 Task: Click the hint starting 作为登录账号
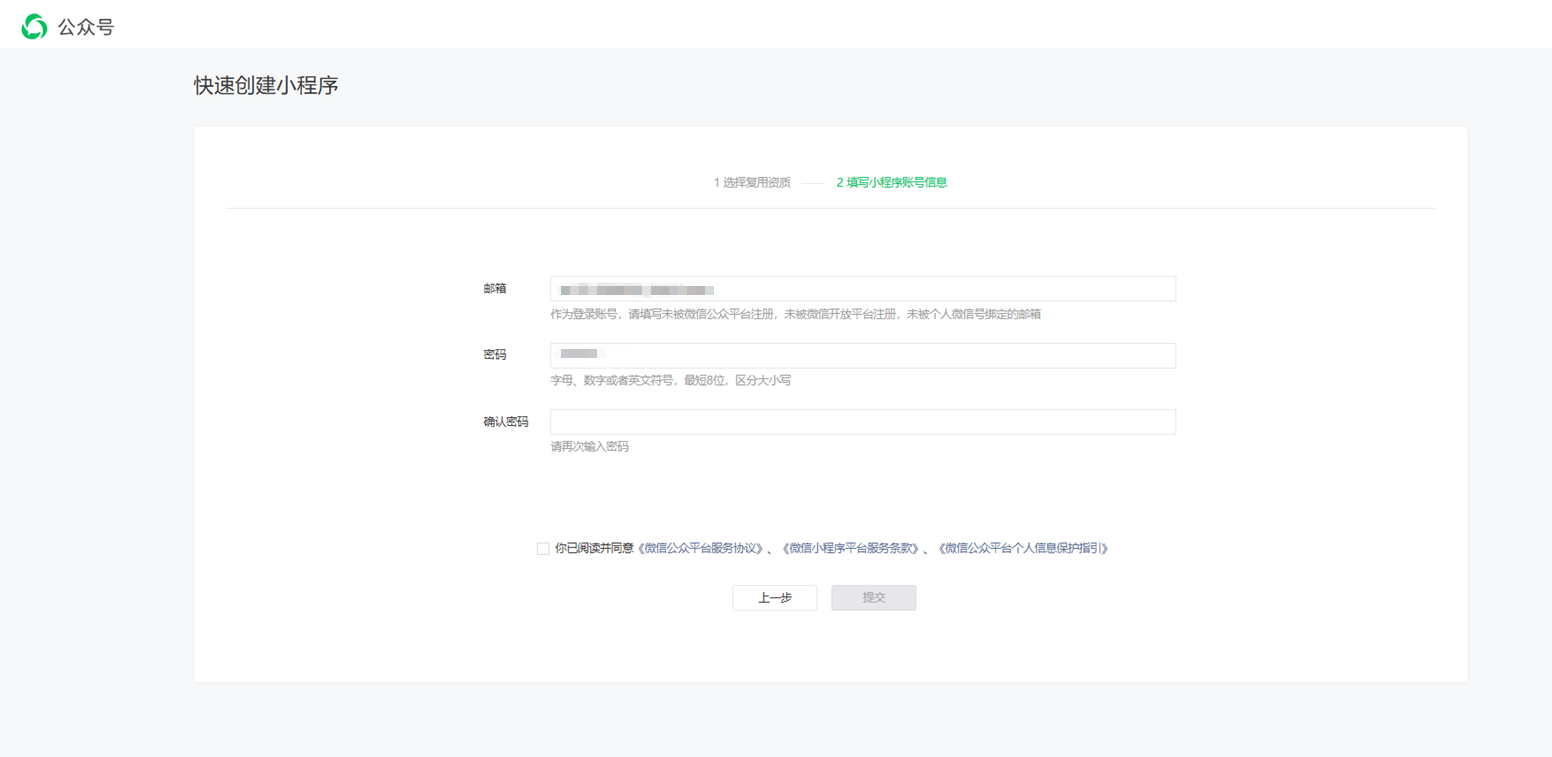click(x=796, y=314)
